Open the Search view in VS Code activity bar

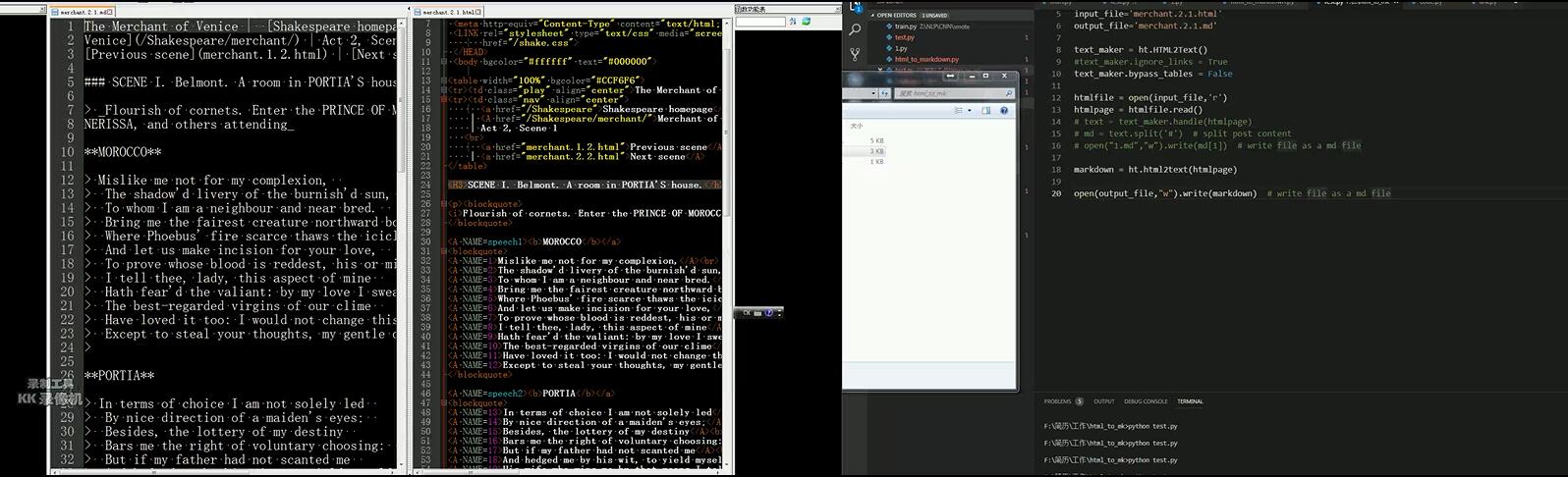pyautogui.click(x=855, y=28)
